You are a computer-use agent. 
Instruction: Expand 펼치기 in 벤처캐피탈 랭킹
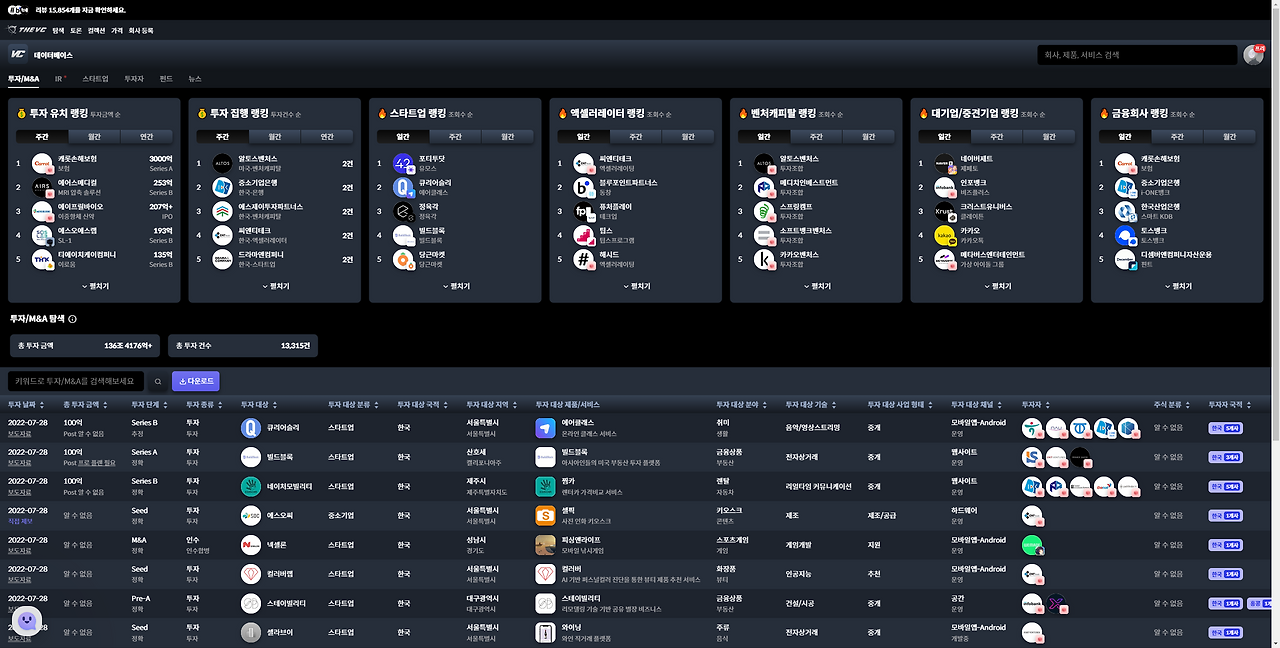pos(816,286)
